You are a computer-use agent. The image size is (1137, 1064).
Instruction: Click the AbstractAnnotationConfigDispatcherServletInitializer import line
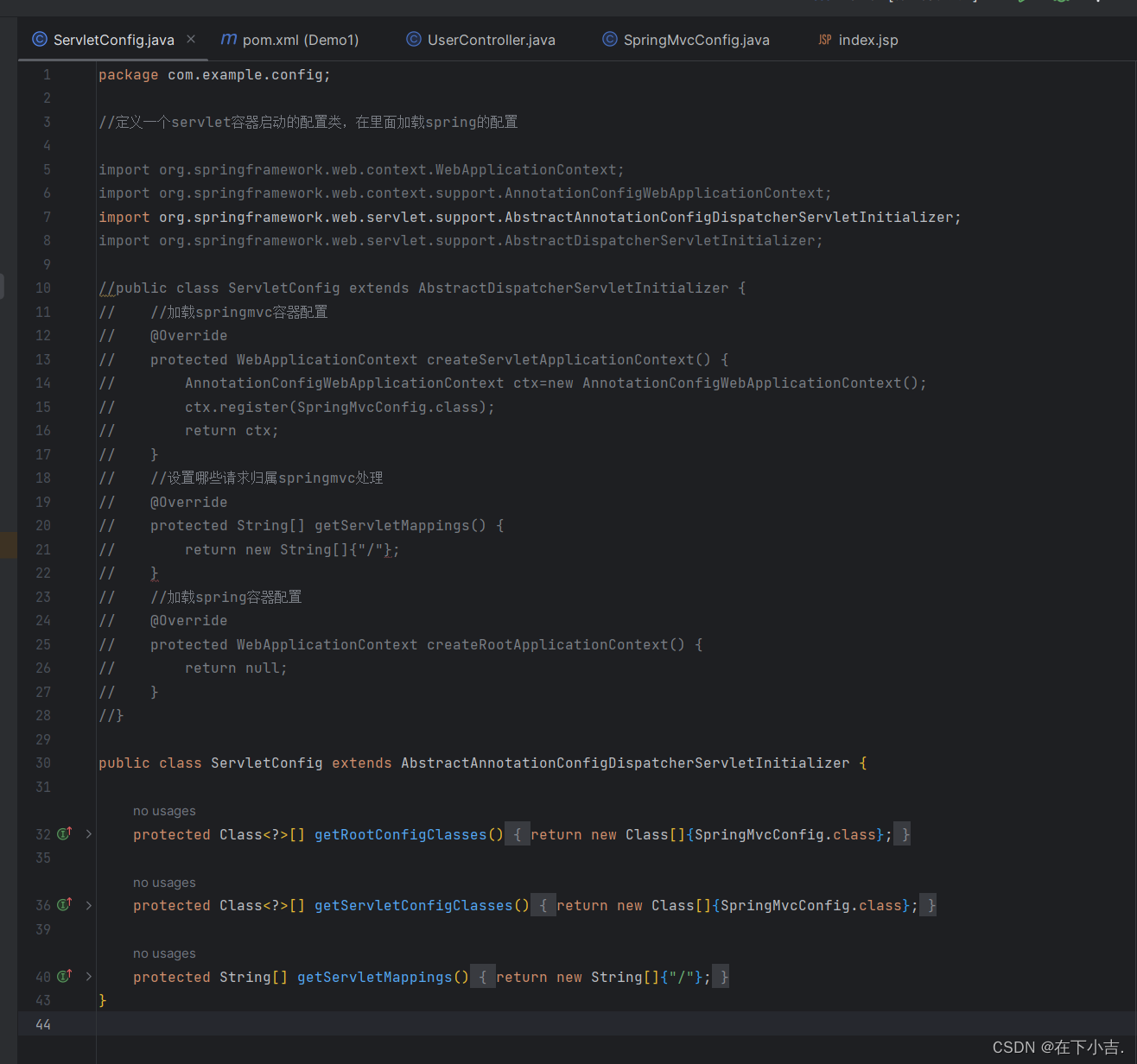tap(530, 218)
